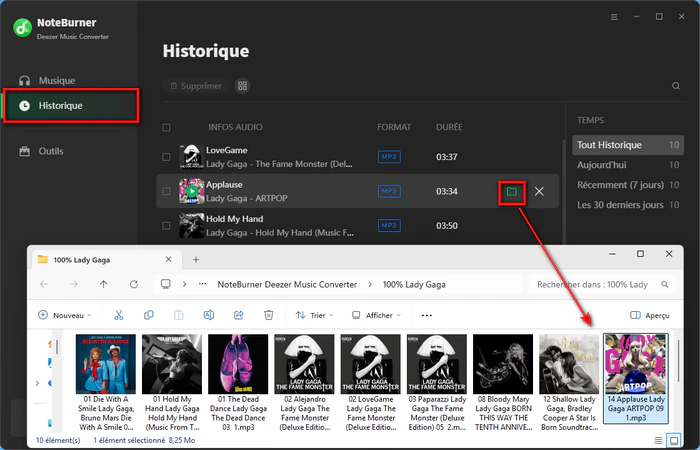Click the NoteBurner logo icon

pos(22,28)
